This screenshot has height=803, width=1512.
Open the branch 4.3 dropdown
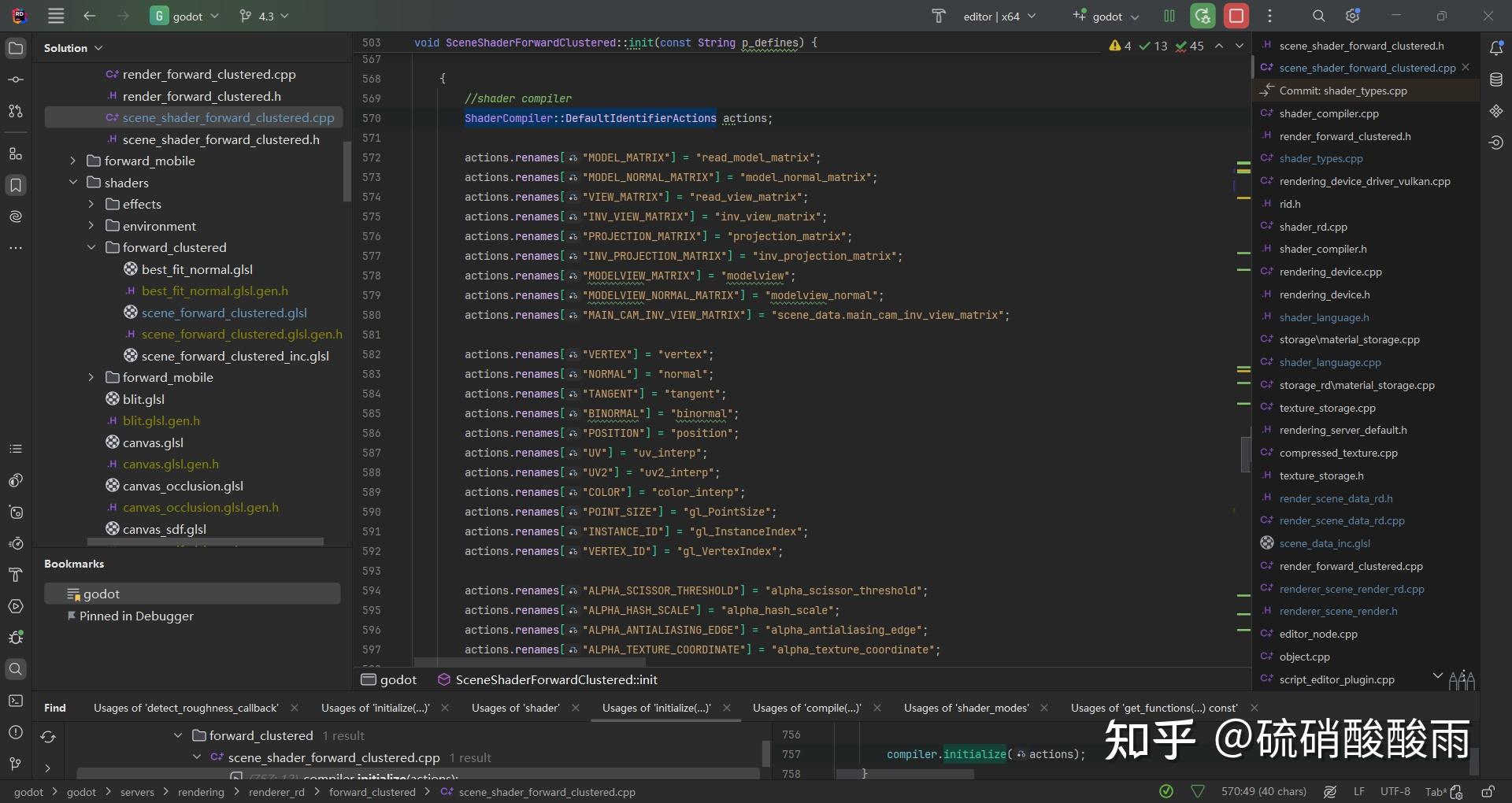coord(265,16)
